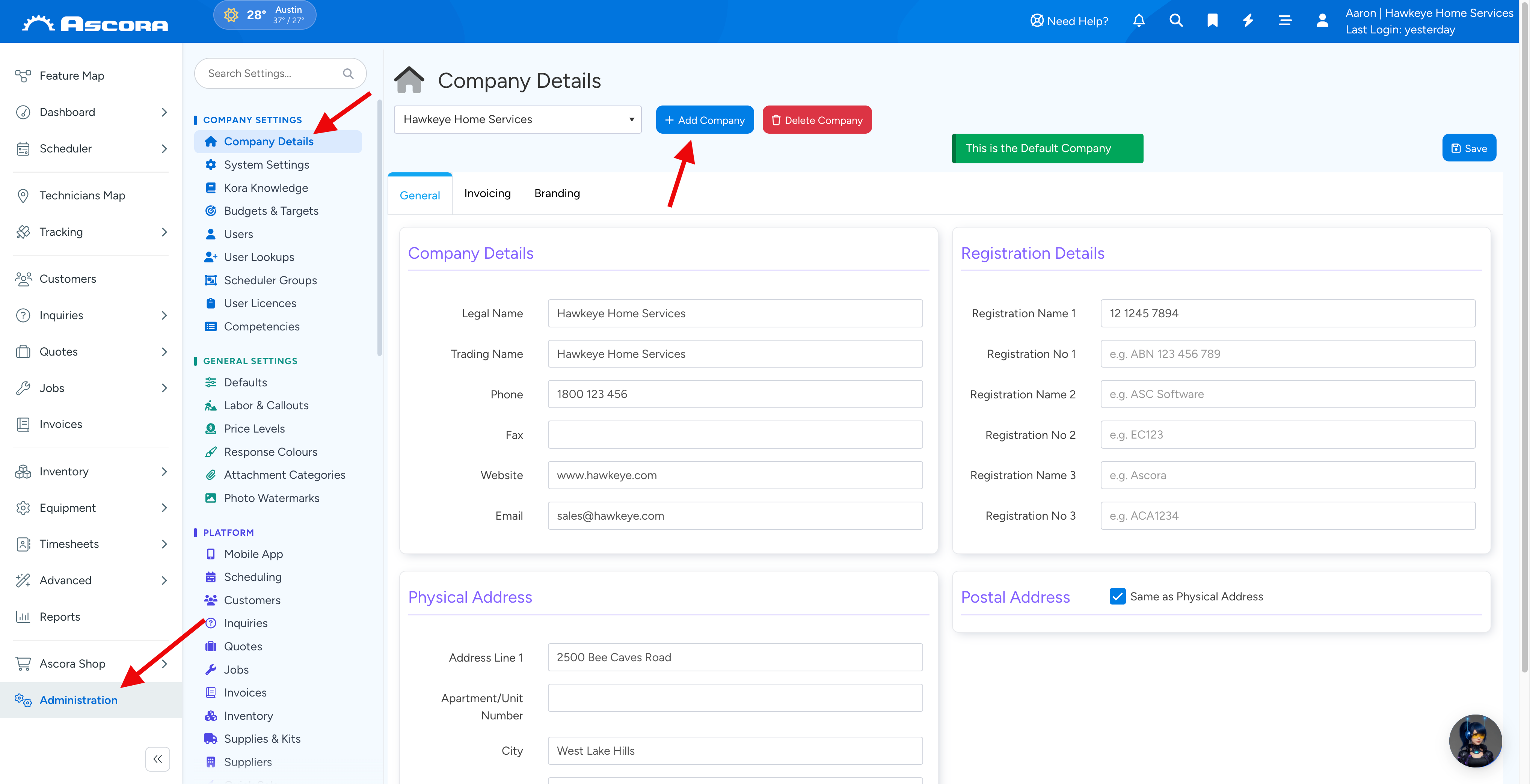Open the bookmark icon in the header
This screenshot has width=1530, height=784.
pyautogui.click(x=1212, y=21)
